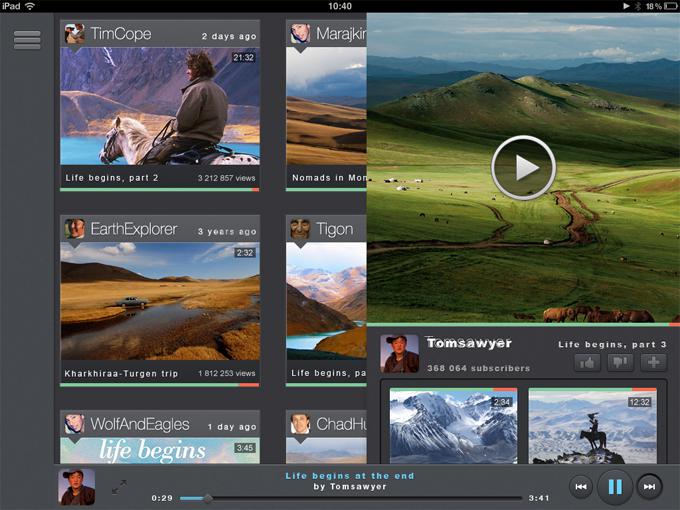
Task: Play the main video with the big play button
Action: click(523, 167)
